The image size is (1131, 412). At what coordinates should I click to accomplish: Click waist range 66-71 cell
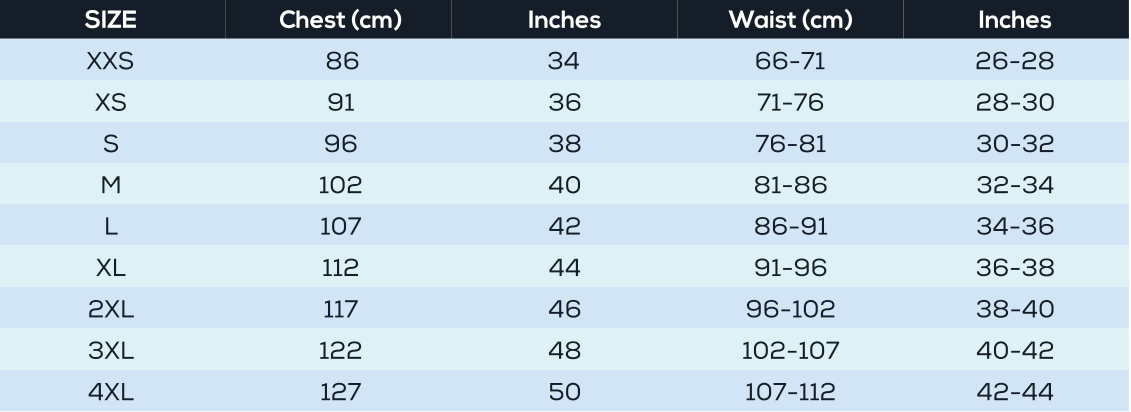(791, 62)
